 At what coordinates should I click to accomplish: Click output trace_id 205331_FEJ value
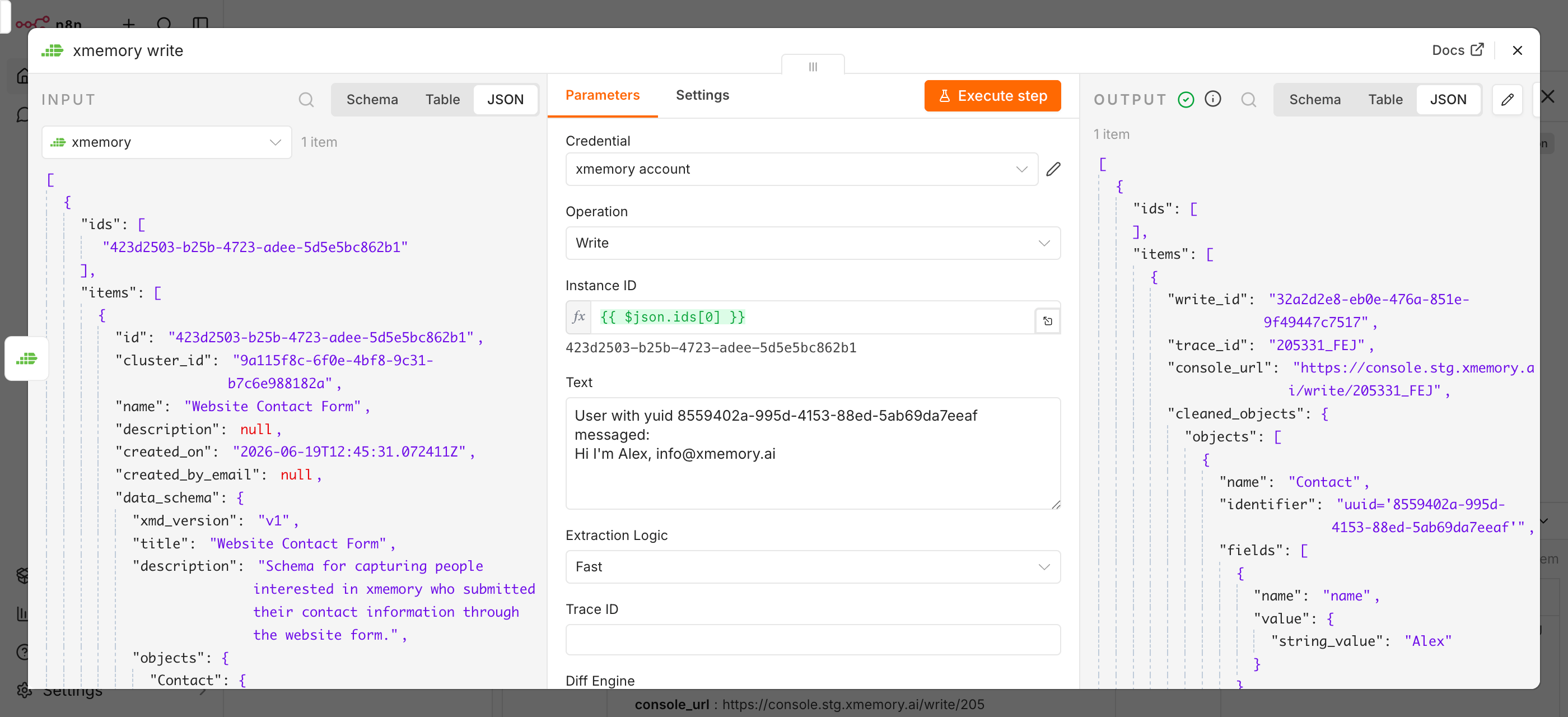pos(1317,346)
